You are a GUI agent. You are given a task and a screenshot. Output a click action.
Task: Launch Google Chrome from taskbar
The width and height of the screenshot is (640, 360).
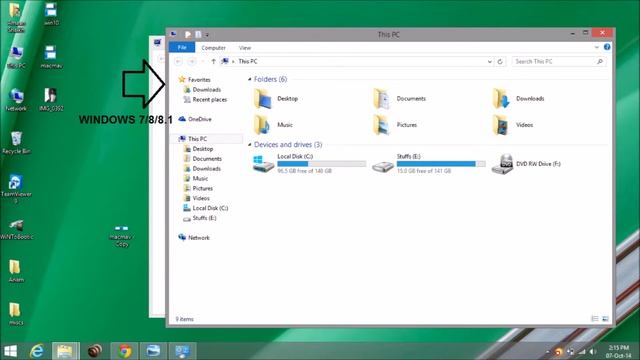tap(125, 351)
